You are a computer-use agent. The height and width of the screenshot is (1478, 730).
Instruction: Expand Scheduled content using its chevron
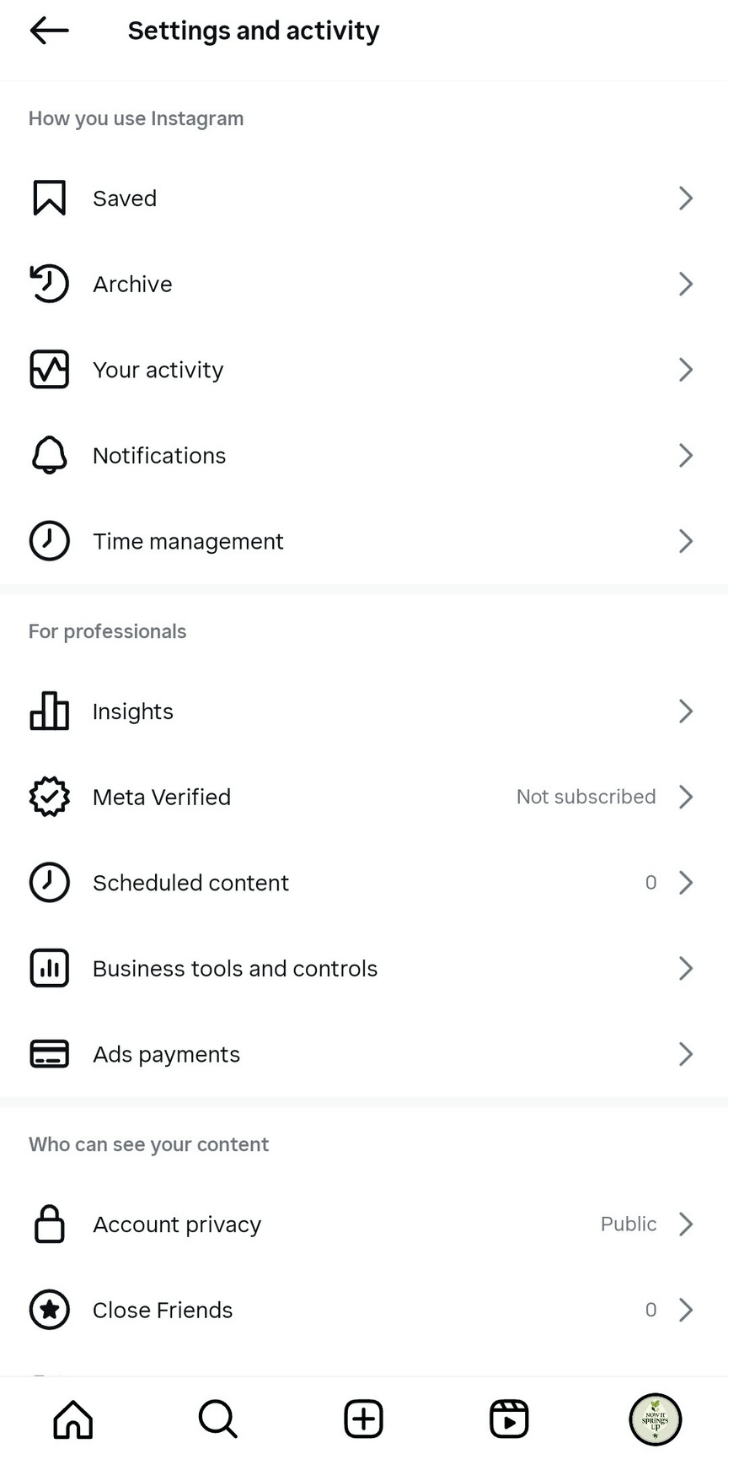pos(685,883)
